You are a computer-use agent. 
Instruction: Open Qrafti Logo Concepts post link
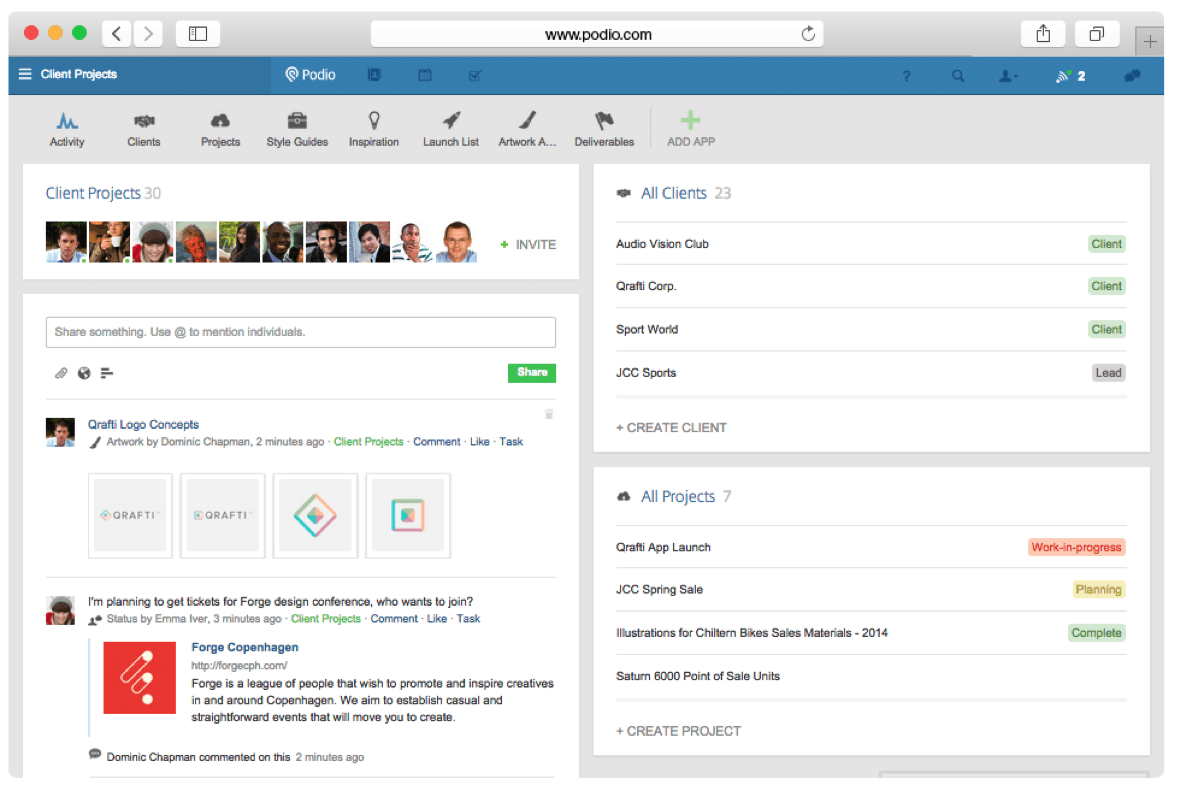coord(143,424)
